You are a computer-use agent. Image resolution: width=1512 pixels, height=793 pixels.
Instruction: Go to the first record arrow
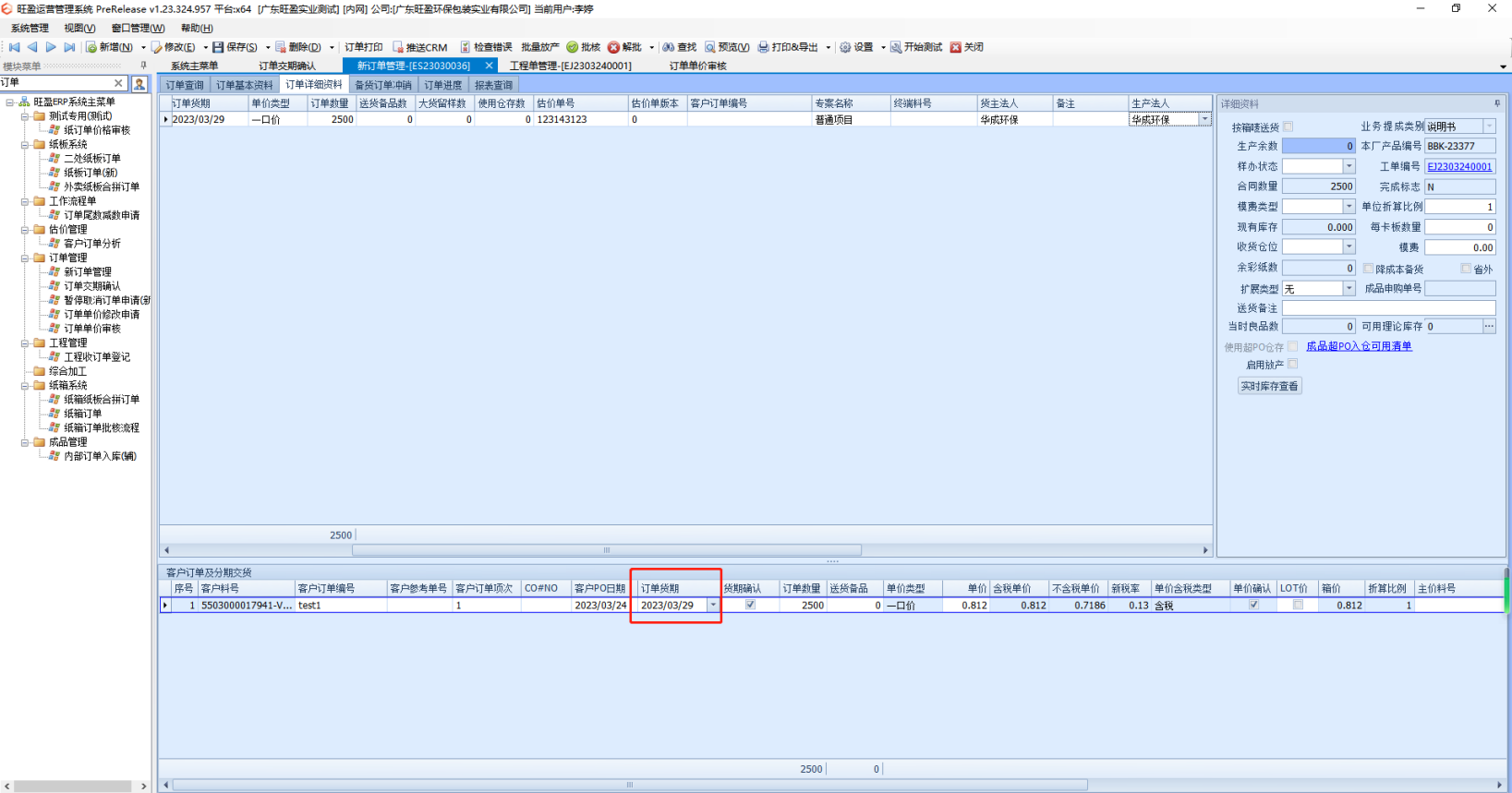14,47
